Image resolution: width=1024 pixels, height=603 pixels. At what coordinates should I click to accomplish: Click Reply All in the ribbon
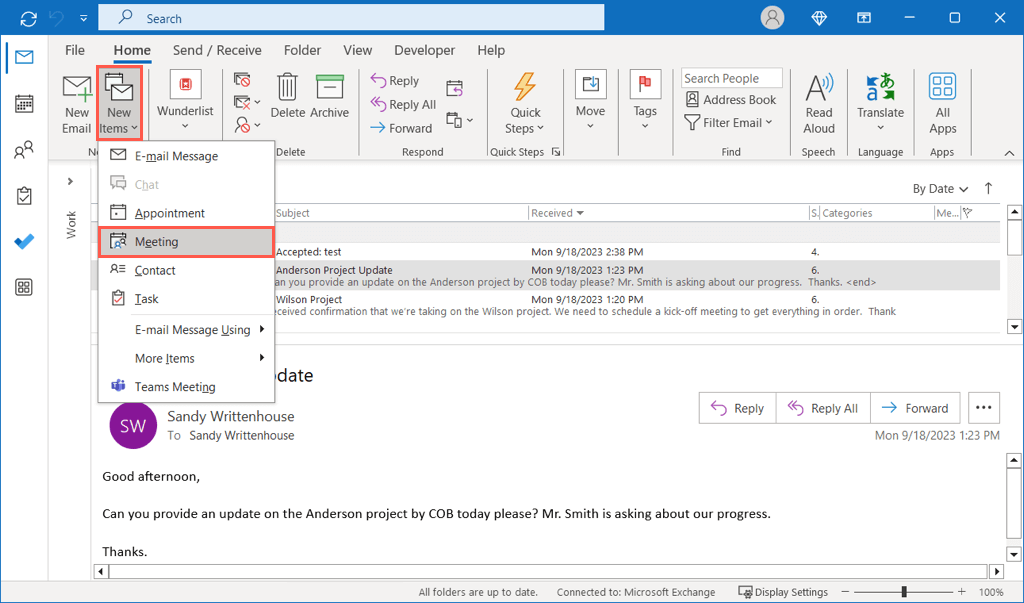tap(403, 105)
